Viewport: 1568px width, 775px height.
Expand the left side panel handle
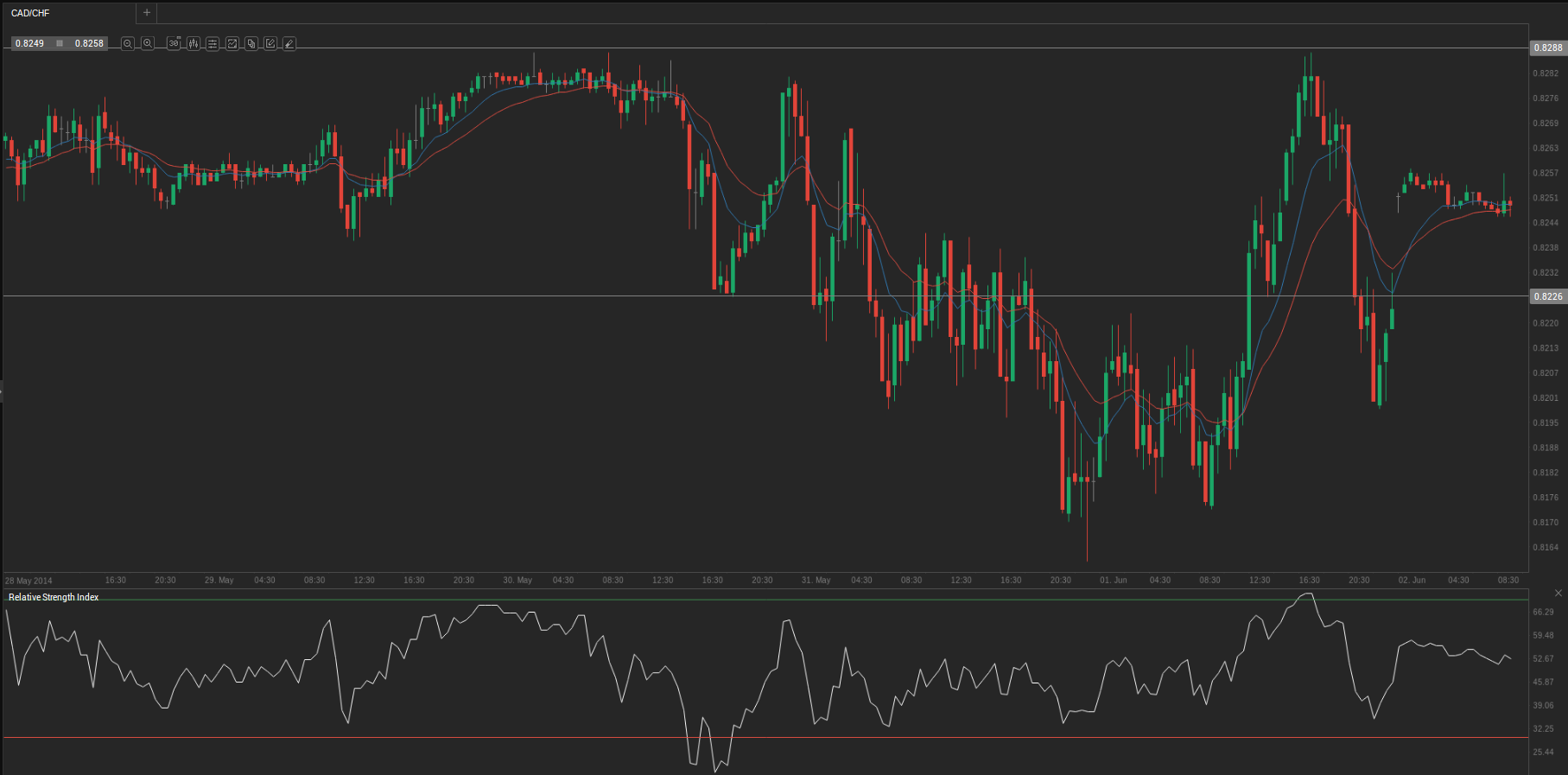pos(2,391)
